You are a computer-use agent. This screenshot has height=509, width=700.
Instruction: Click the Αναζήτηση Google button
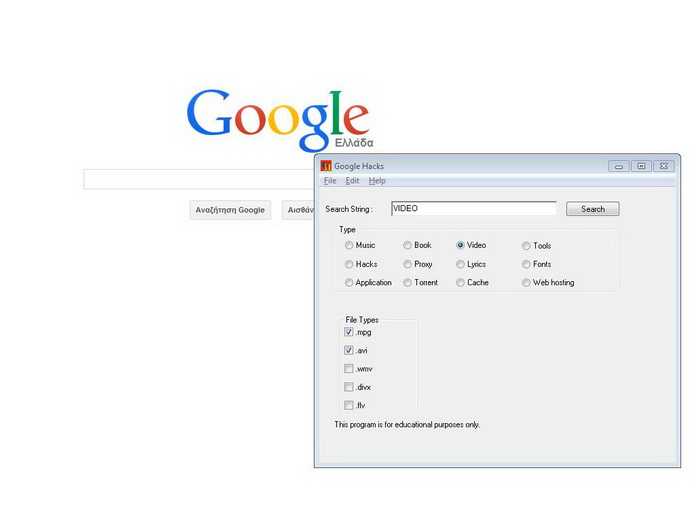click(230, 210)
